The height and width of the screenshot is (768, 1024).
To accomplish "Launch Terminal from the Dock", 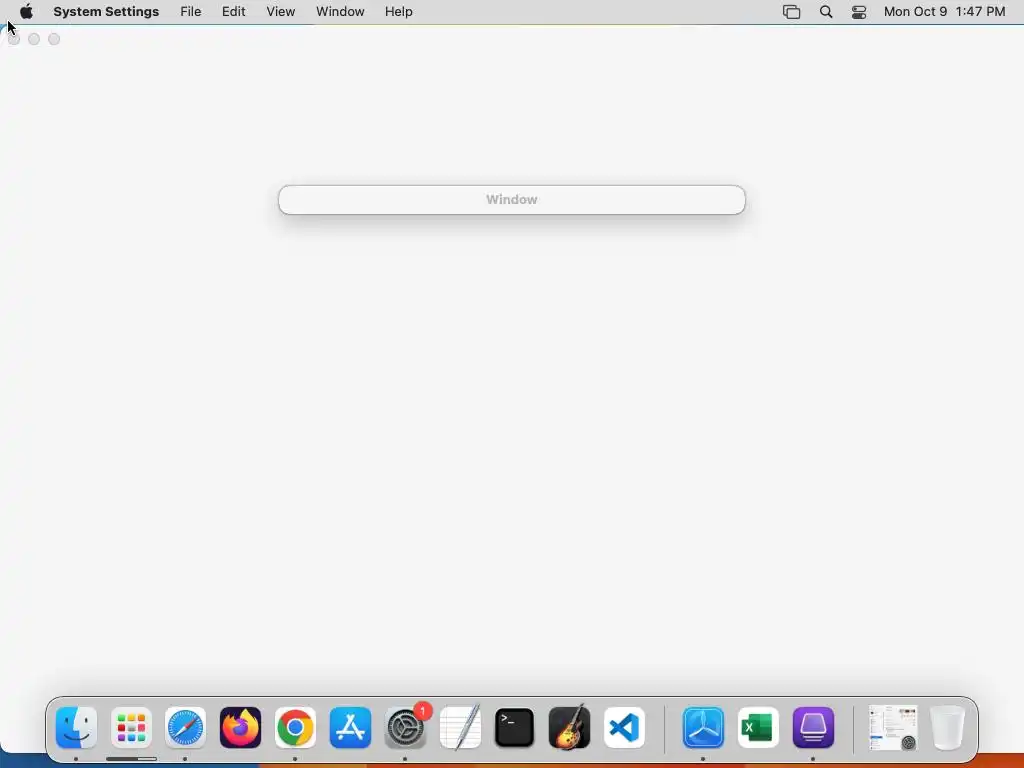I will (x=515, y=728).
